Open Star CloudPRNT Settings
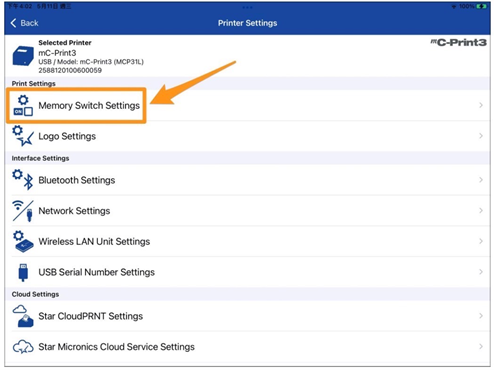This screenshot has width=494, height=370. [247, 316]
